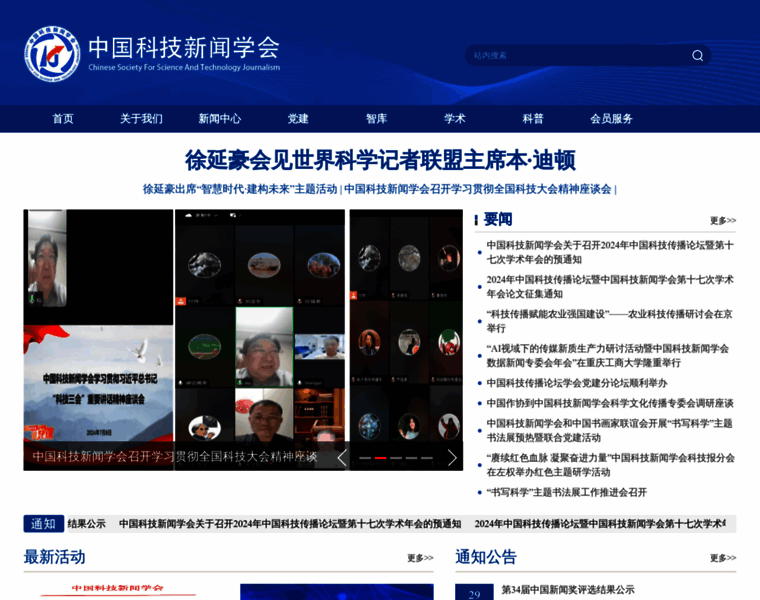This screenshot has width=760, height=600.
Task: Select the first carousel indicator dash
Action: (x=365, y=458)
